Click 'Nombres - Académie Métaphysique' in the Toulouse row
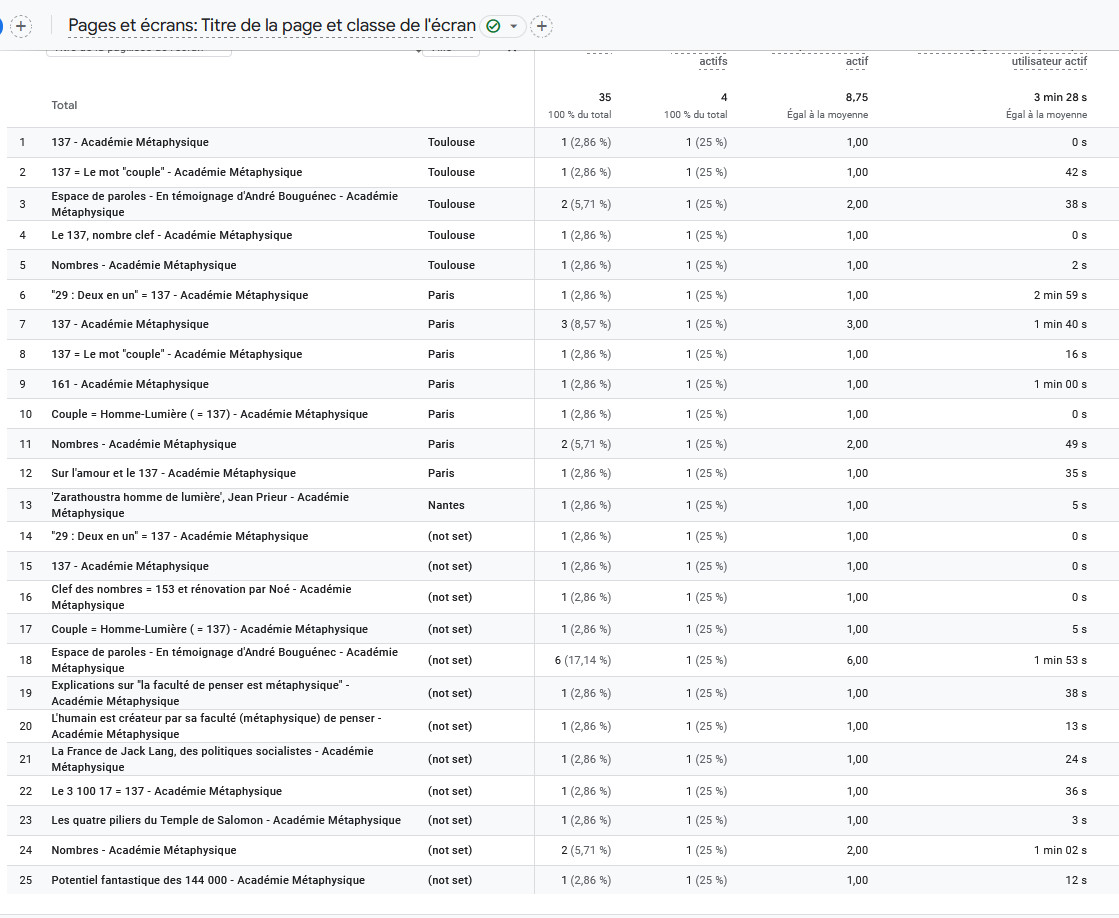The width and height of the screenshot is (1119, 918). click(143, 265)
